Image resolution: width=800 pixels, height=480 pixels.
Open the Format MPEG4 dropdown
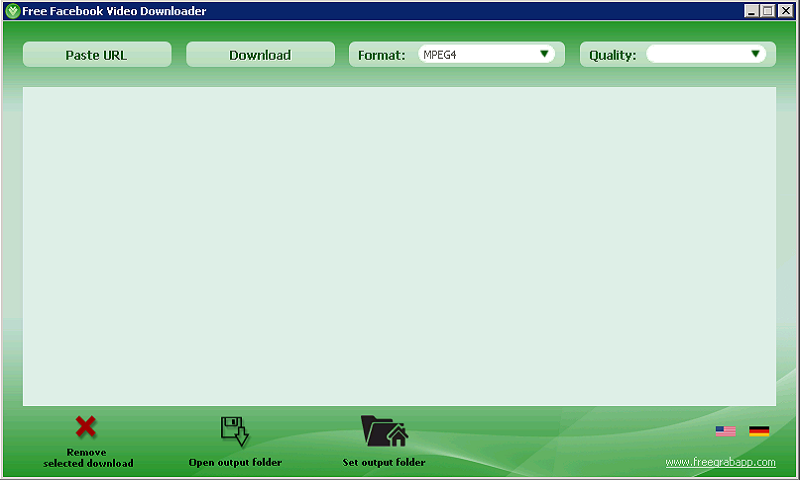(486, 54)
